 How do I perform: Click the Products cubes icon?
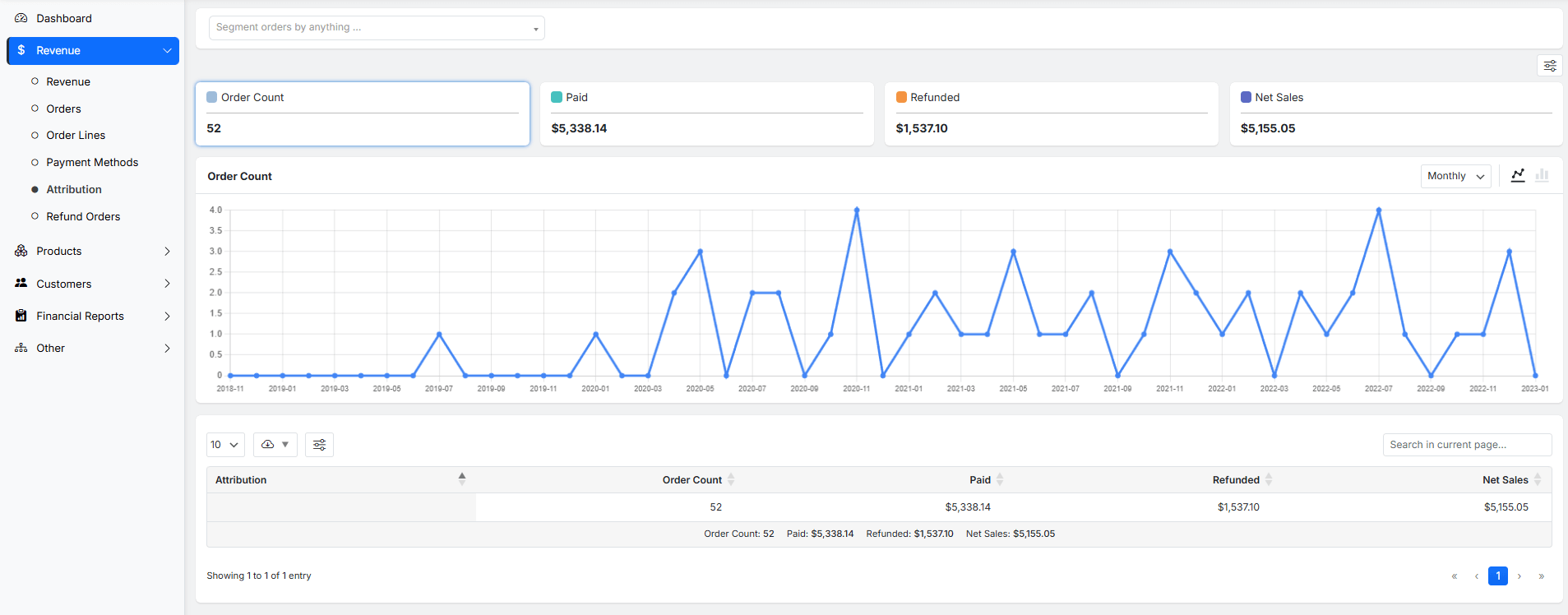pyautogui.click(x=21, y=251)
